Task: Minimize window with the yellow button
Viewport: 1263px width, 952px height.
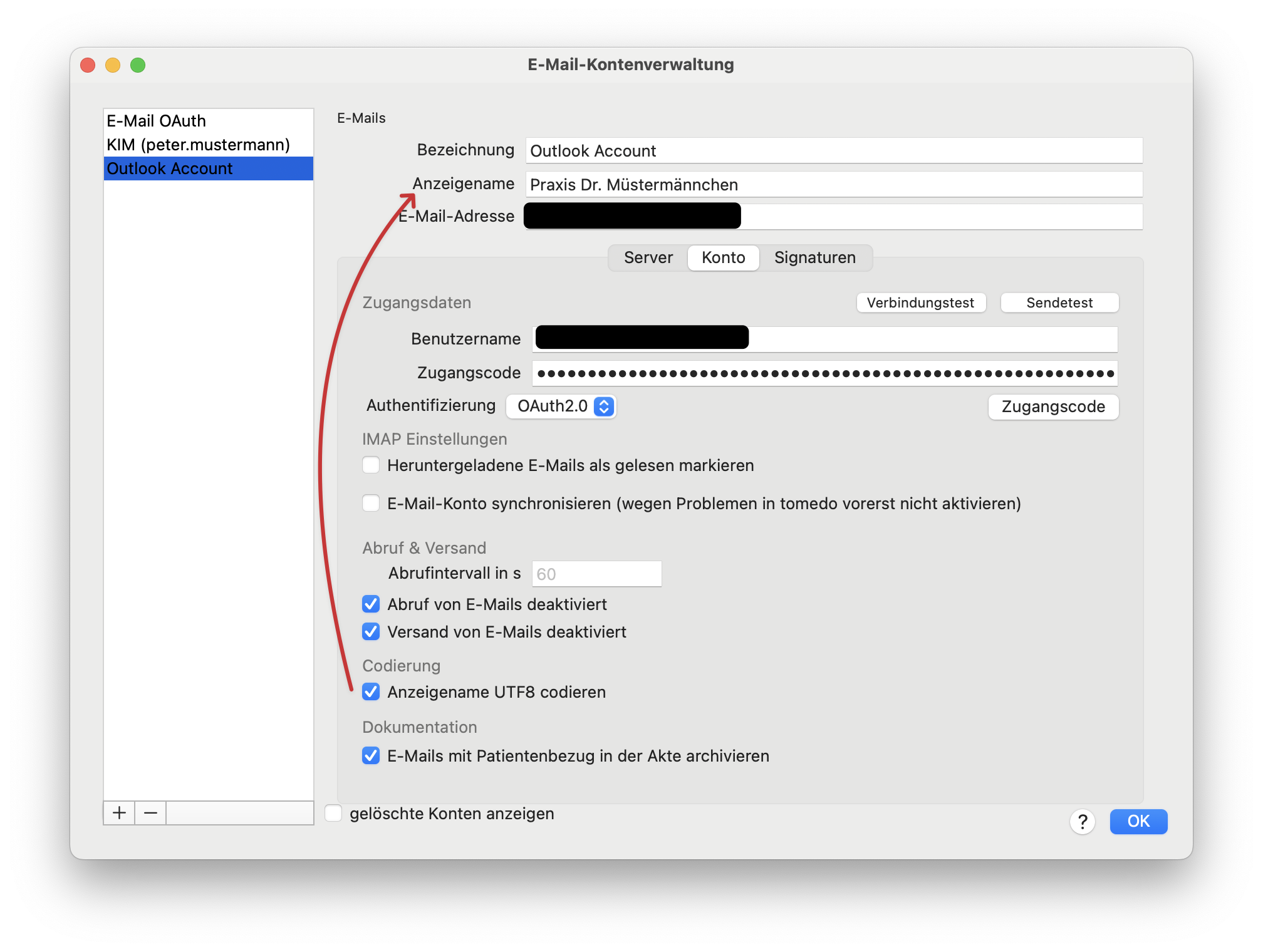Action: pyautogui.click(x=113, y=65)
